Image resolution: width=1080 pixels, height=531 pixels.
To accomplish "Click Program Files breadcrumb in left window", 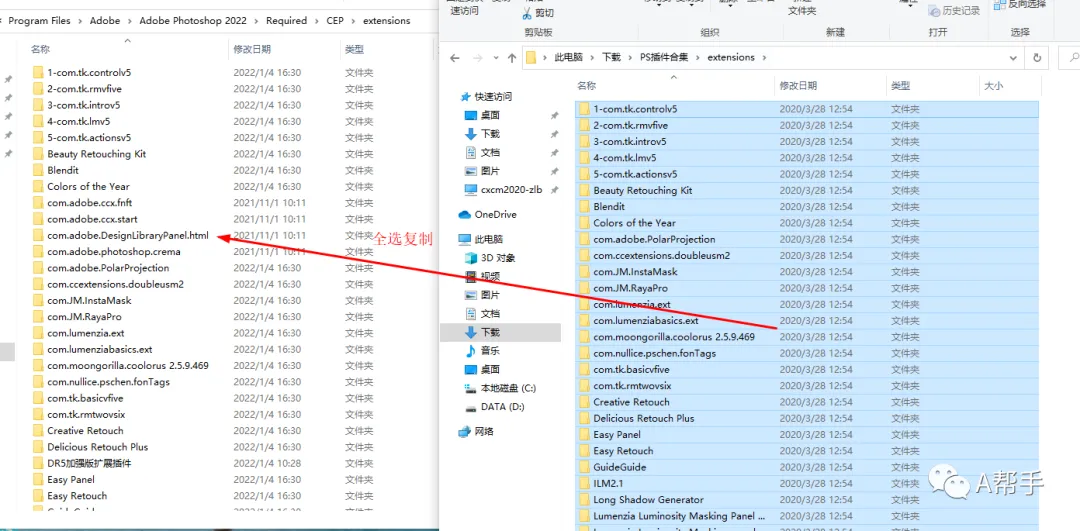I will pos(39,21).
